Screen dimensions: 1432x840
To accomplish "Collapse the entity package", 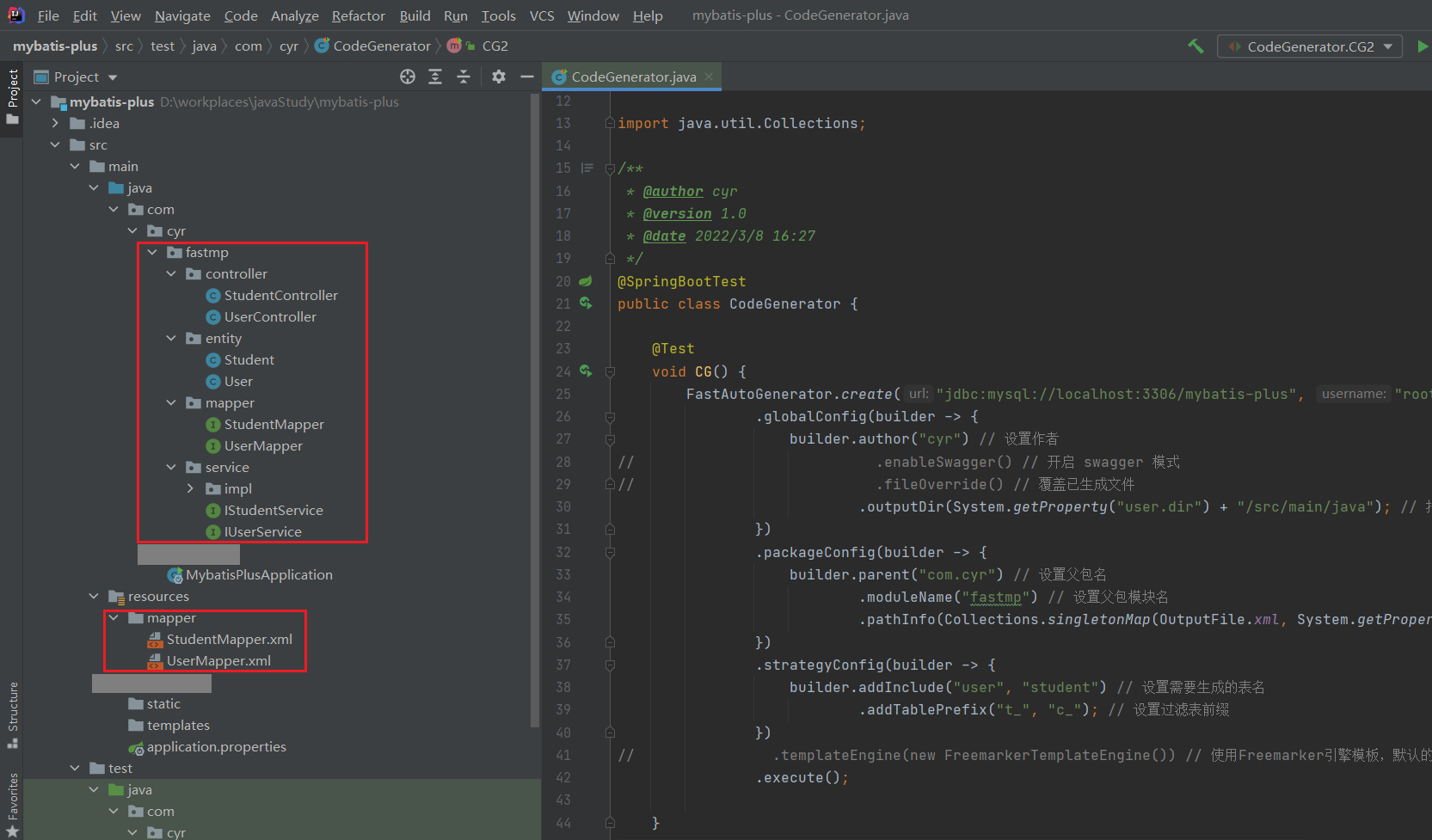I will 171,338.
